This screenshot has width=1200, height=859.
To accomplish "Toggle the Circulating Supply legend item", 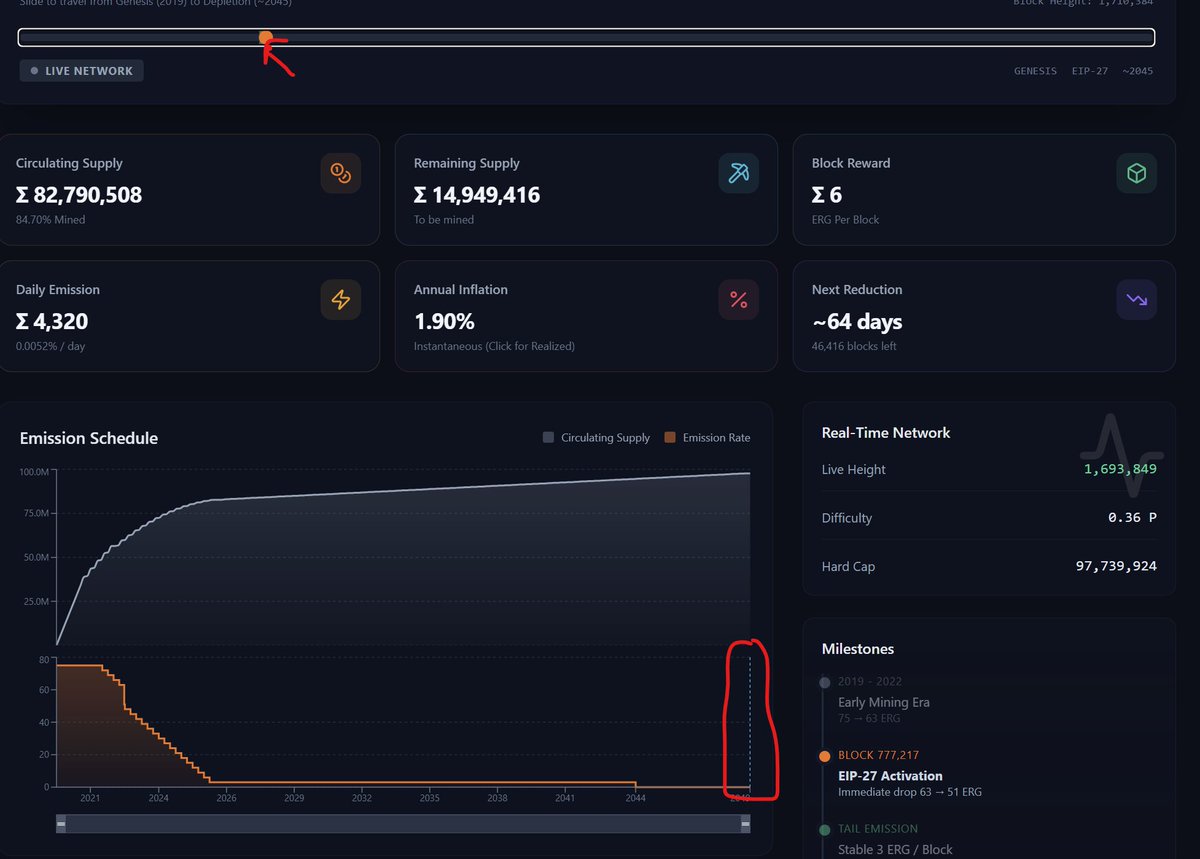I will [596, 438].
